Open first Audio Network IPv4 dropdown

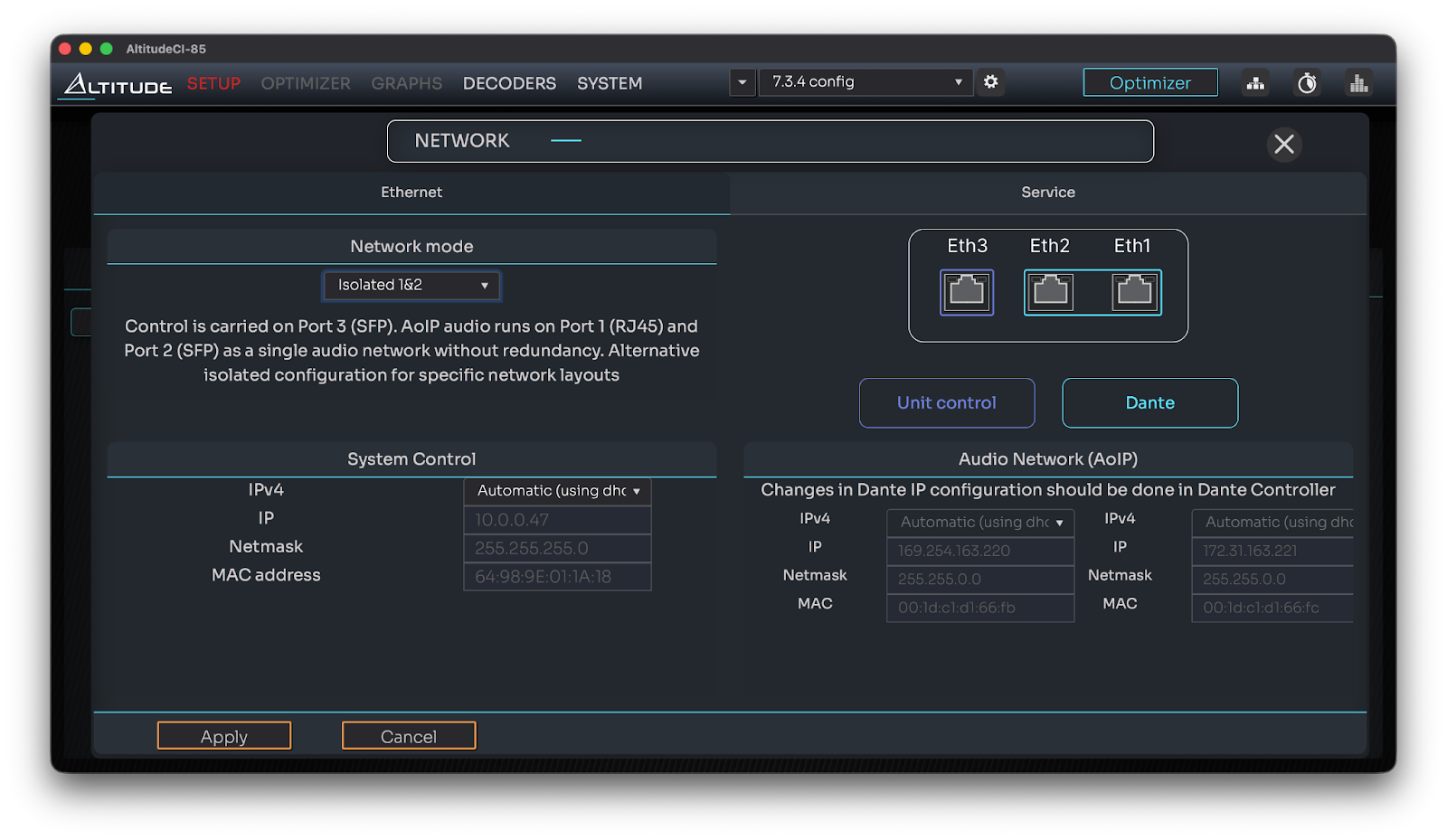(980, 523)
